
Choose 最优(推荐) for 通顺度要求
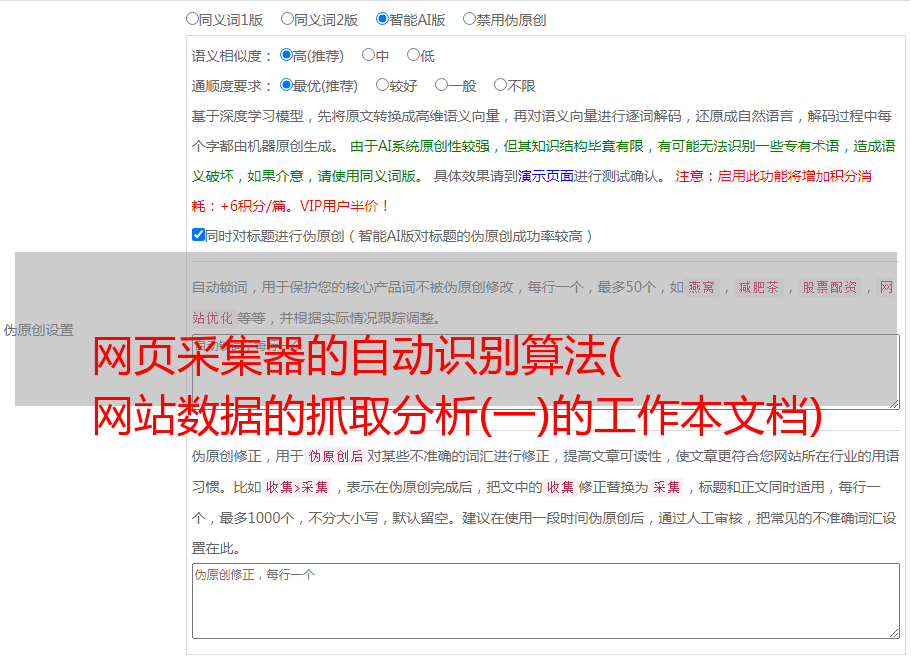click(286, 85)
